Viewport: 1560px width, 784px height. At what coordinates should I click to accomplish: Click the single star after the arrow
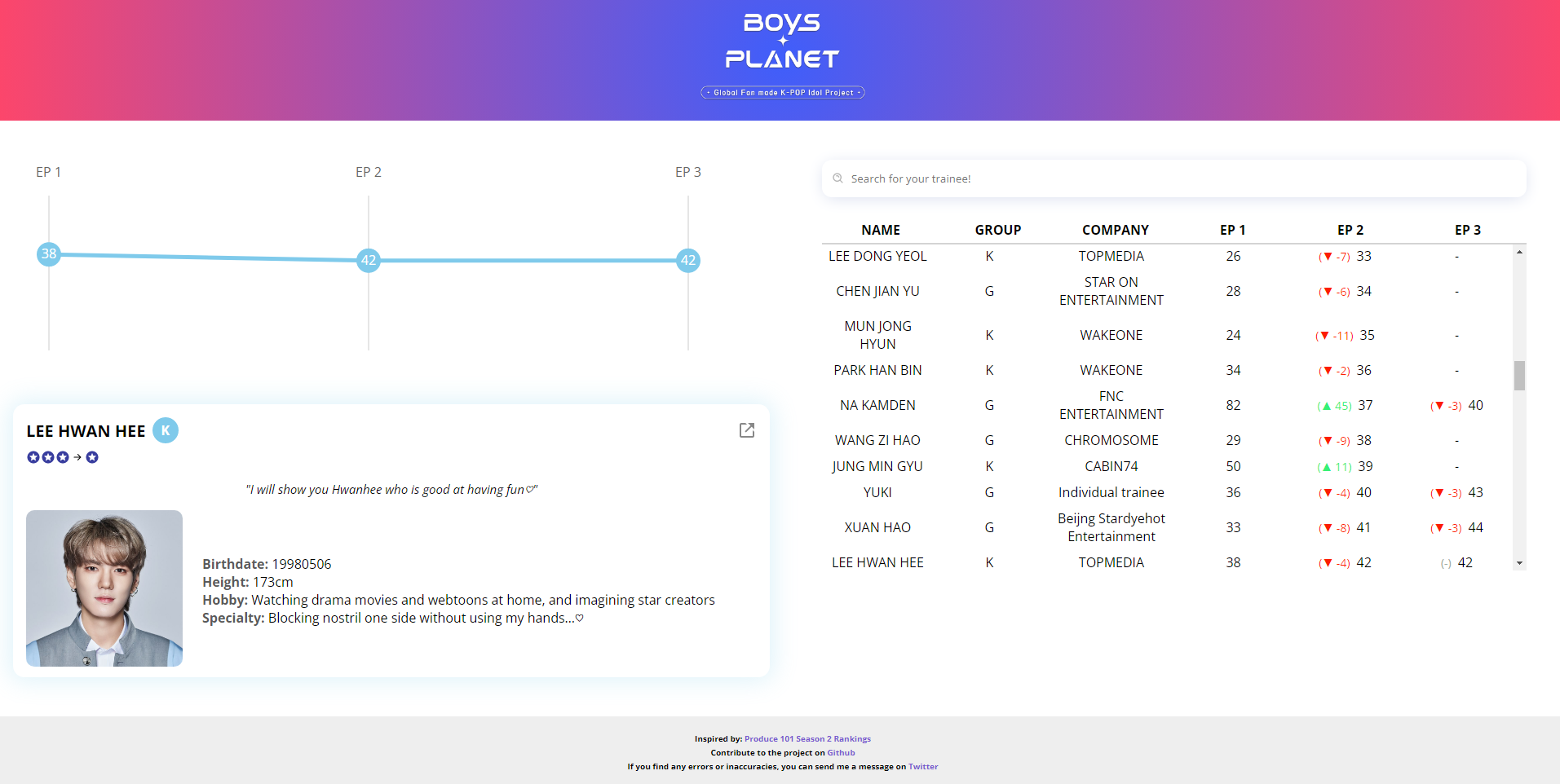pos(91,457)
